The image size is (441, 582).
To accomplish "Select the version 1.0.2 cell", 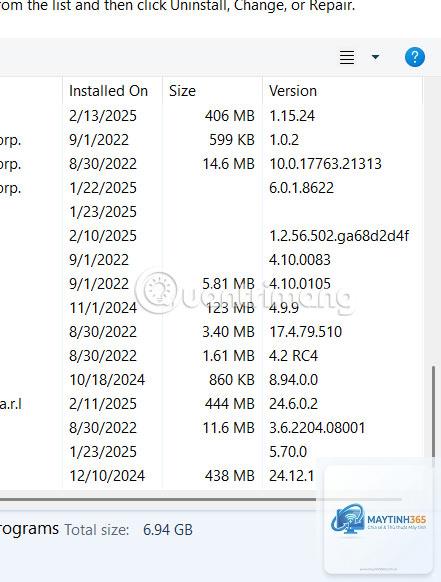I will pos(284,140).
